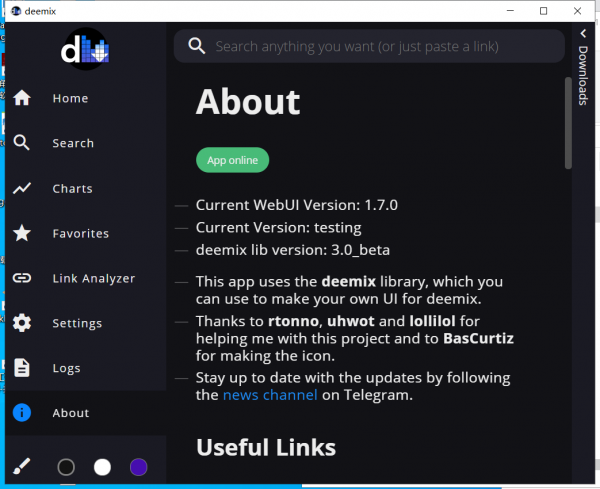Click the Logs document icon
Image resolution: width=600 pixels, height=489 pixels.
(22, 368)
